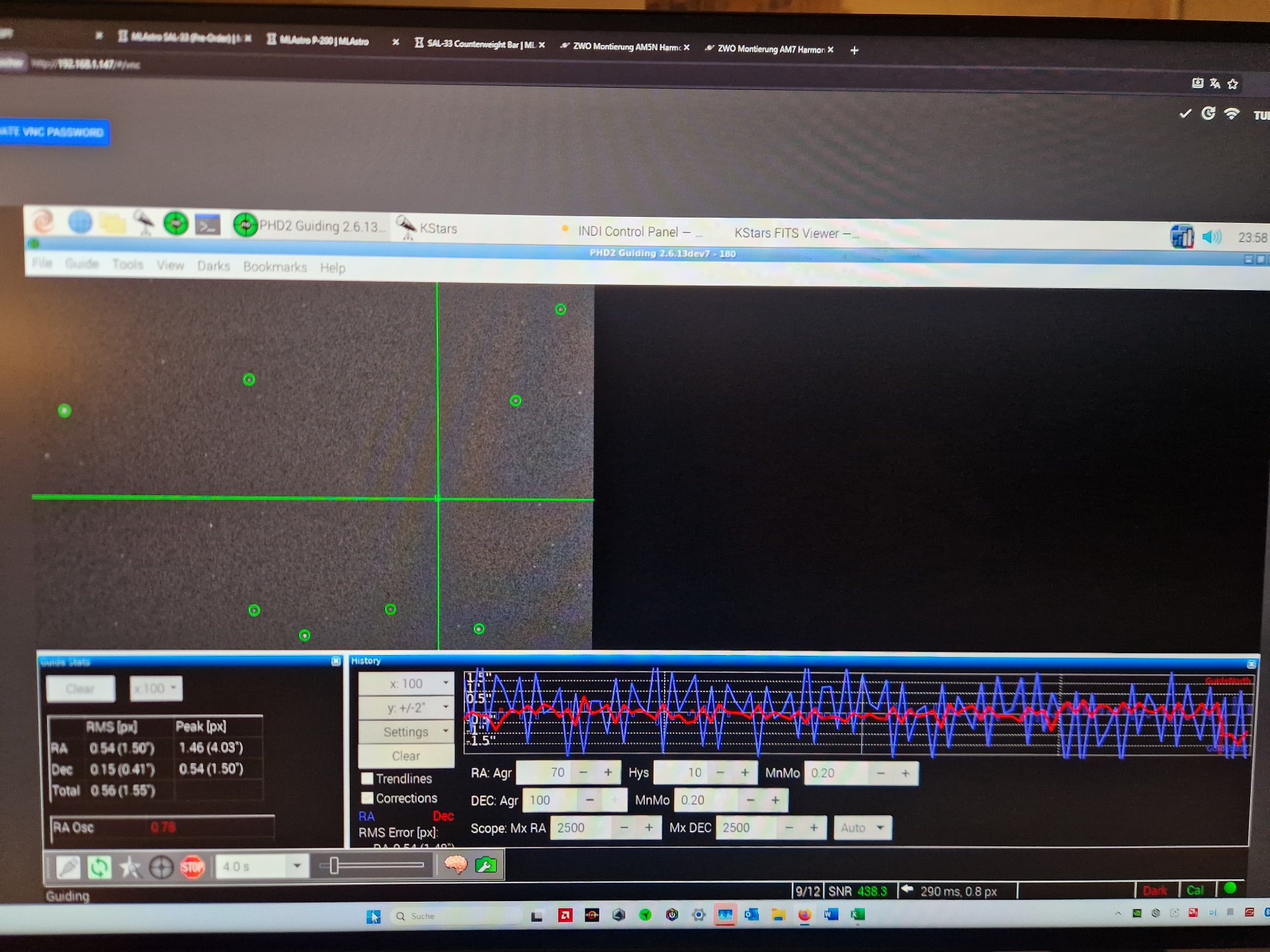Viewport: 1270px width, 952px height.
Task: Open the file manager folder icon in panel
Action: (112, 223)
